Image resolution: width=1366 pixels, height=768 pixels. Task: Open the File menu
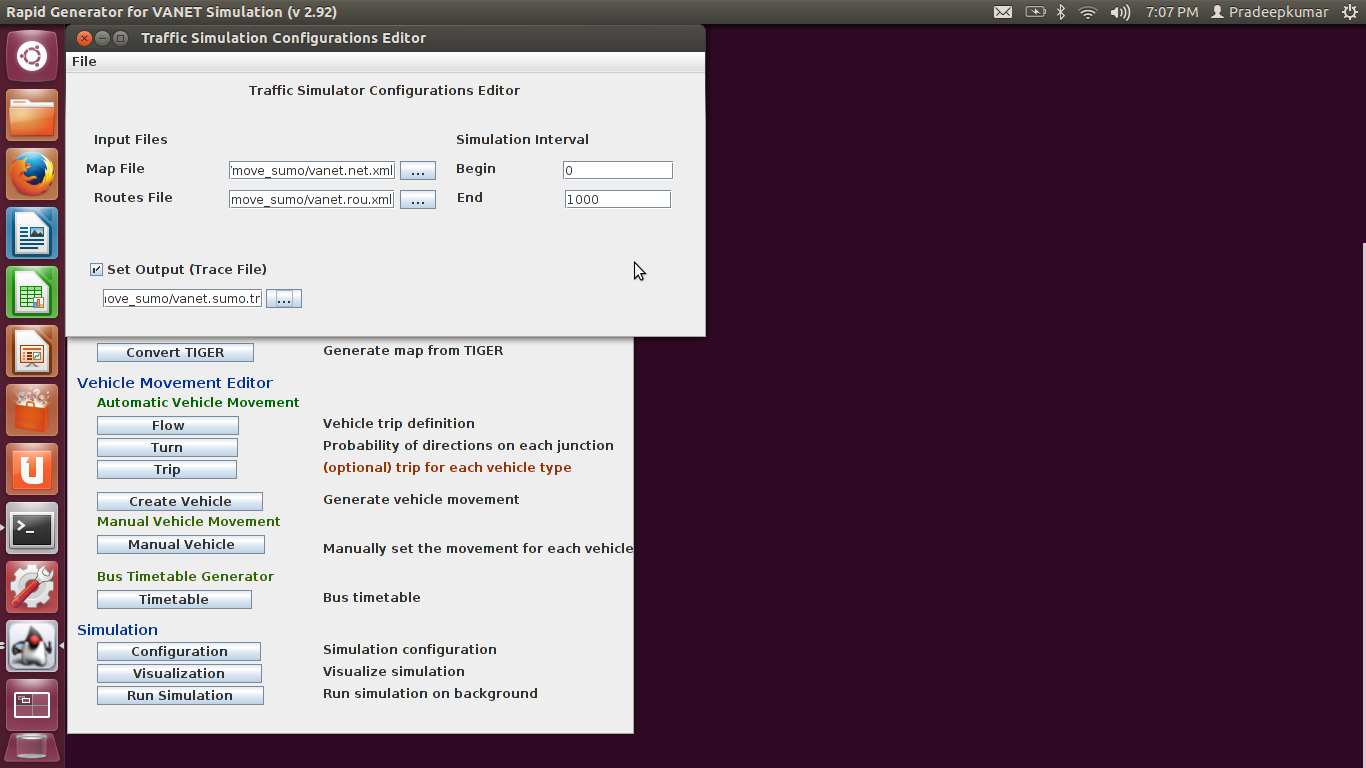[84, 62]
